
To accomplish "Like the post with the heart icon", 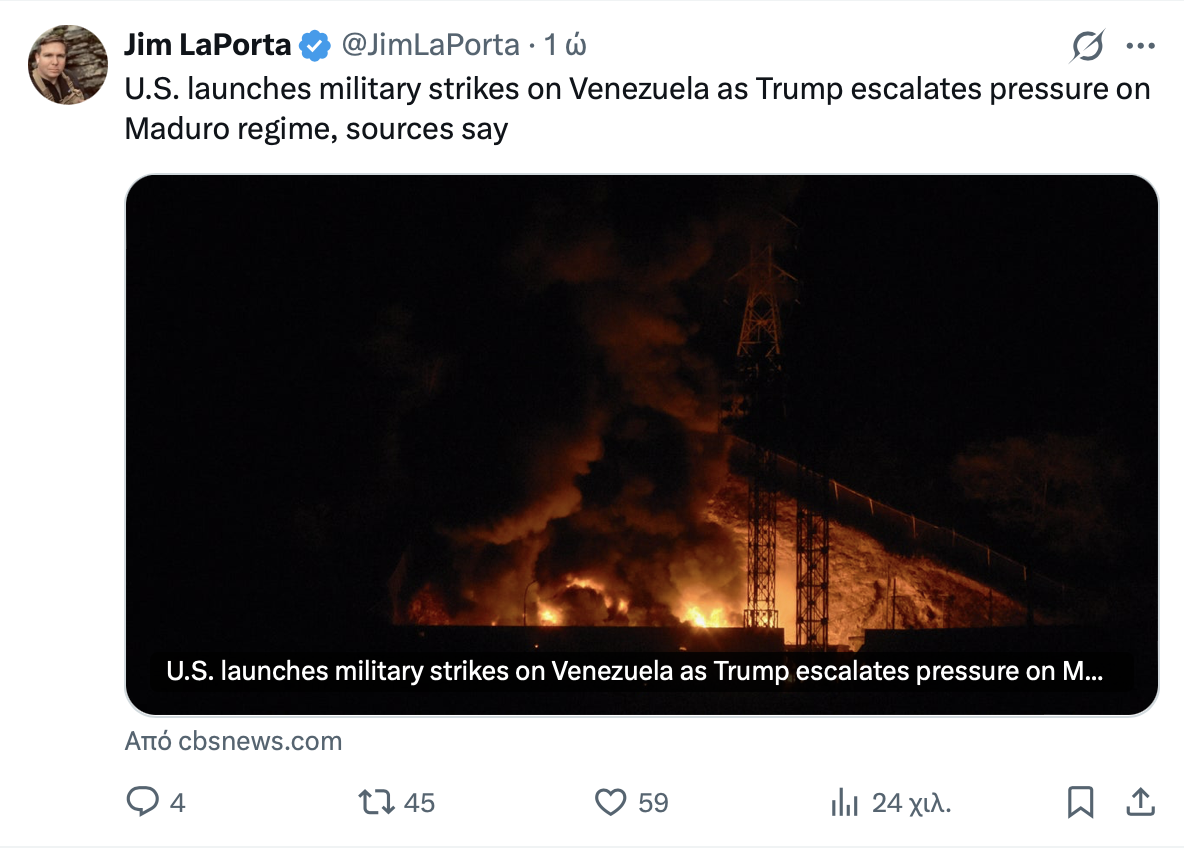I will click(610, 802).
